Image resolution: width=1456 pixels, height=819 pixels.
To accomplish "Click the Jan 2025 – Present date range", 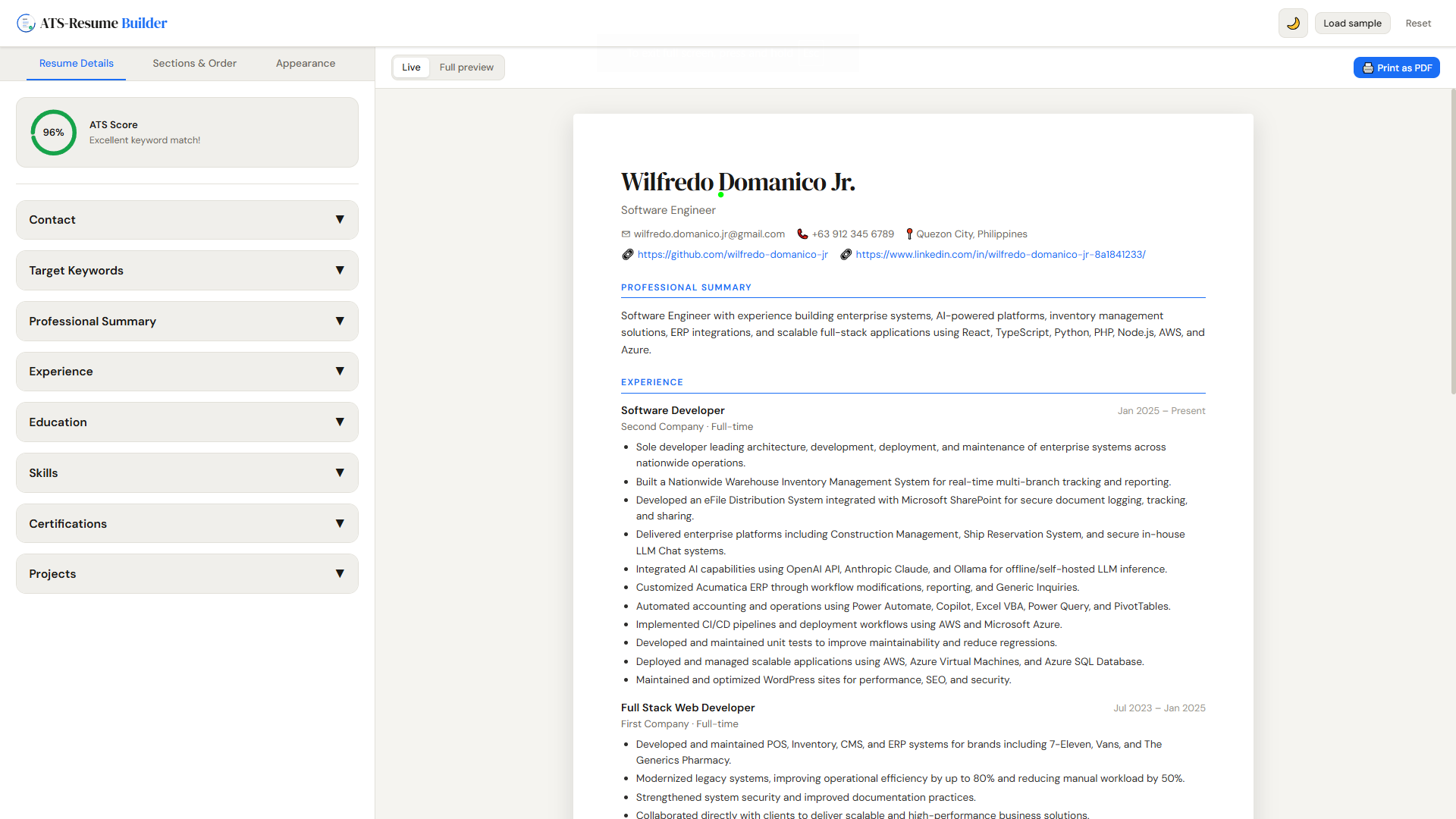I will click(x=1161, y=411).
